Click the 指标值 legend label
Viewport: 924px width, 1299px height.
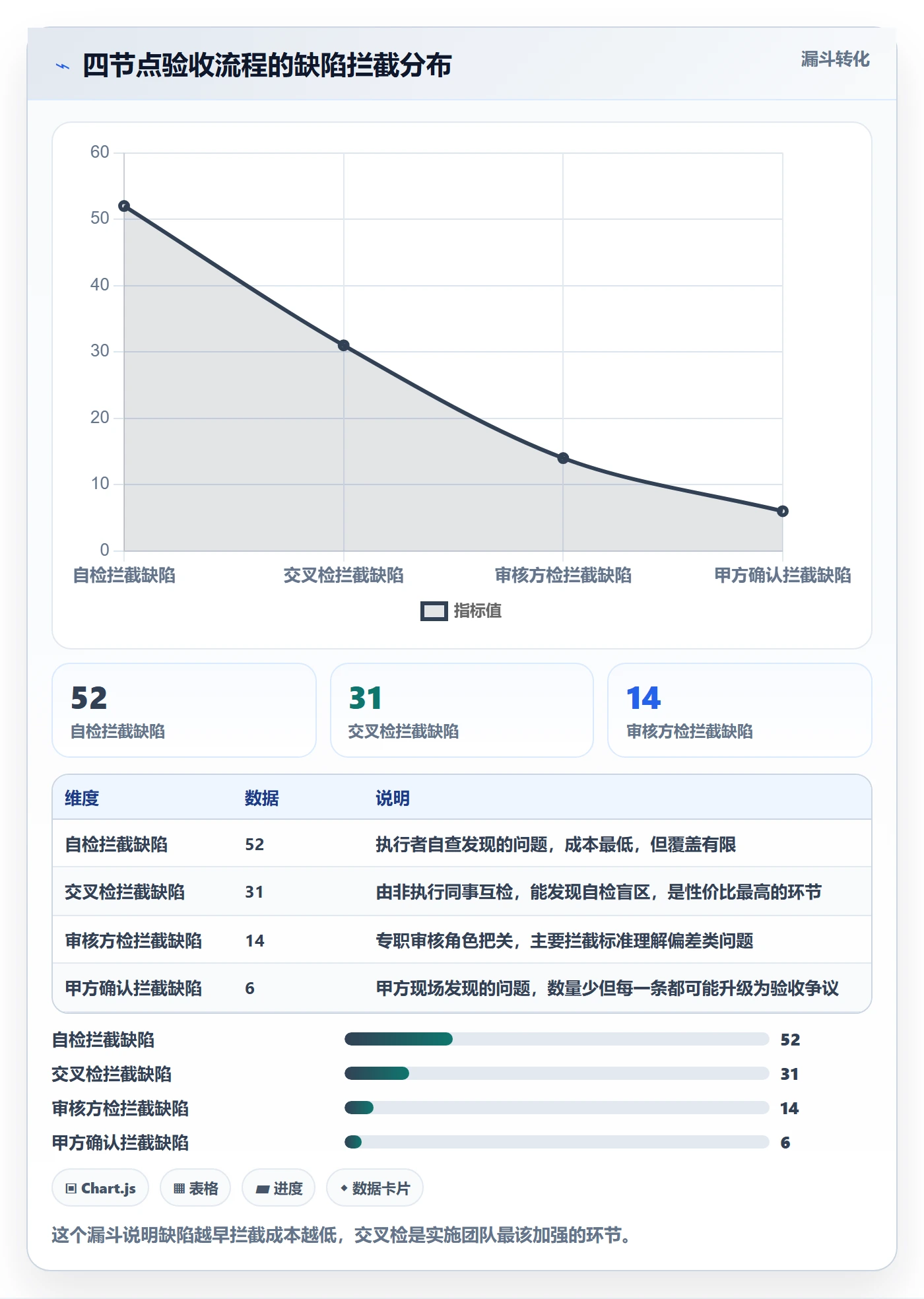[x=478, y=611]
